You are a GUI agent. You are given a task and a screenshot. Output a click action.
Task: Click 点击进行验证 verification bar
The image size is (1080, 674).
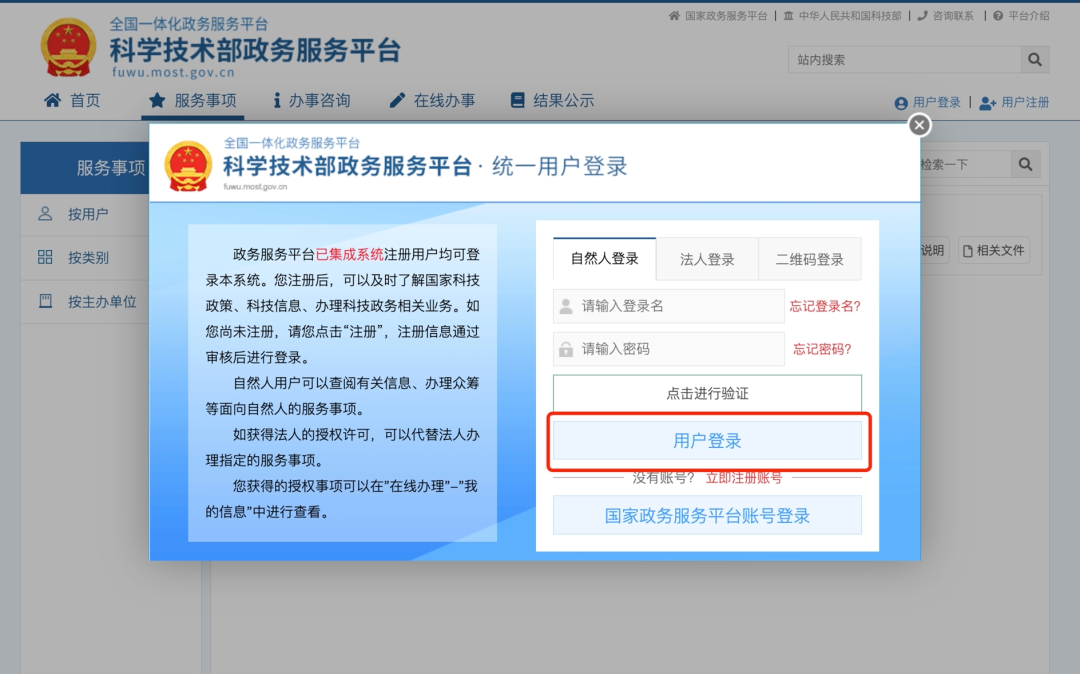pyautogui.click(x=707, y=392)
